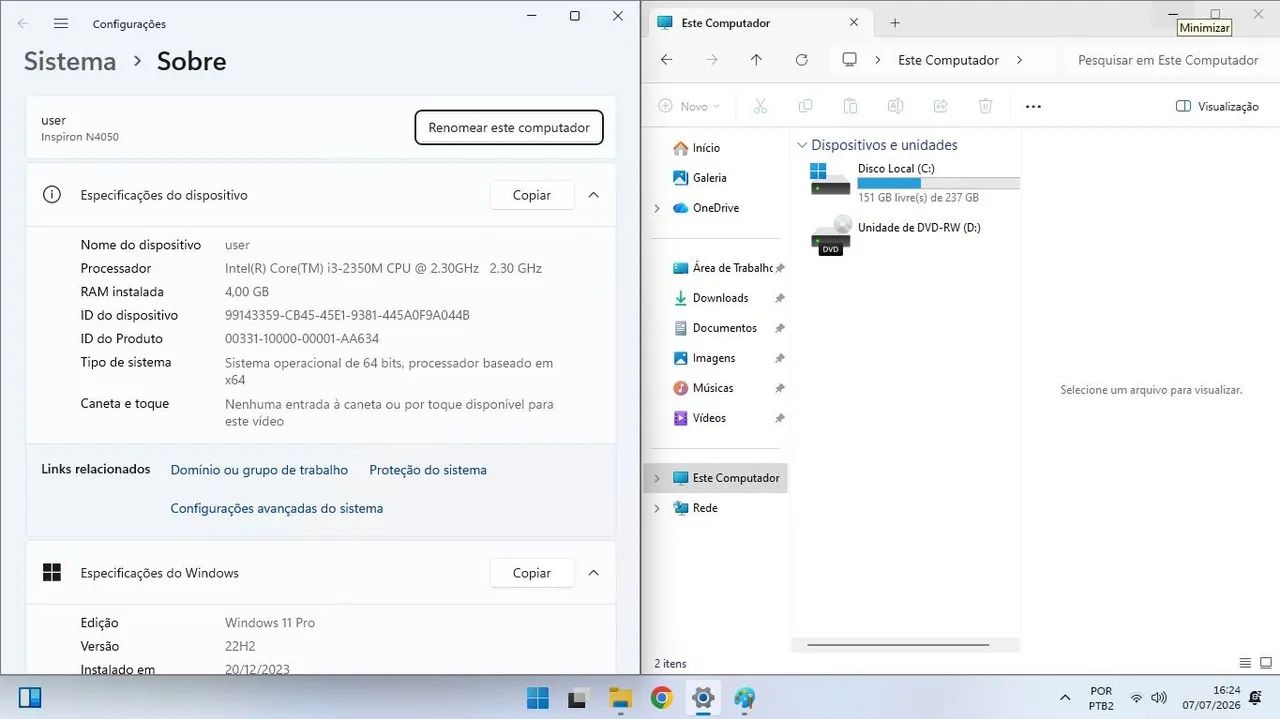Viewport: 1280px width, 719px height.
Task: Open the clock and date in taskbar
Action: pos(1211,698)
